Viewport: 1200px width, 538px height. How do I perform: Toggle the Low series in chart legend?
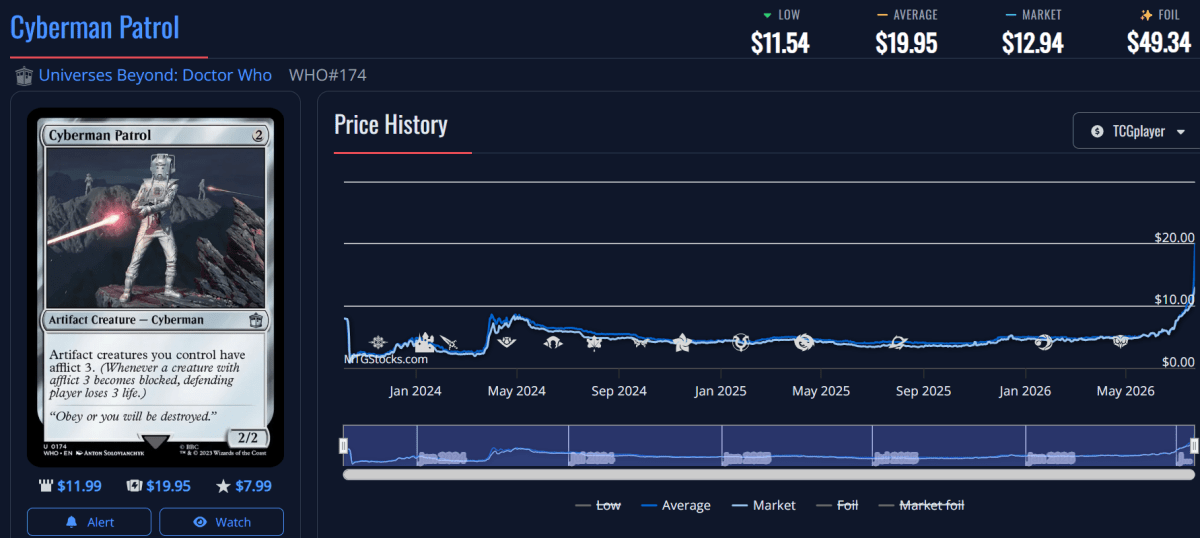coord(598,505)
